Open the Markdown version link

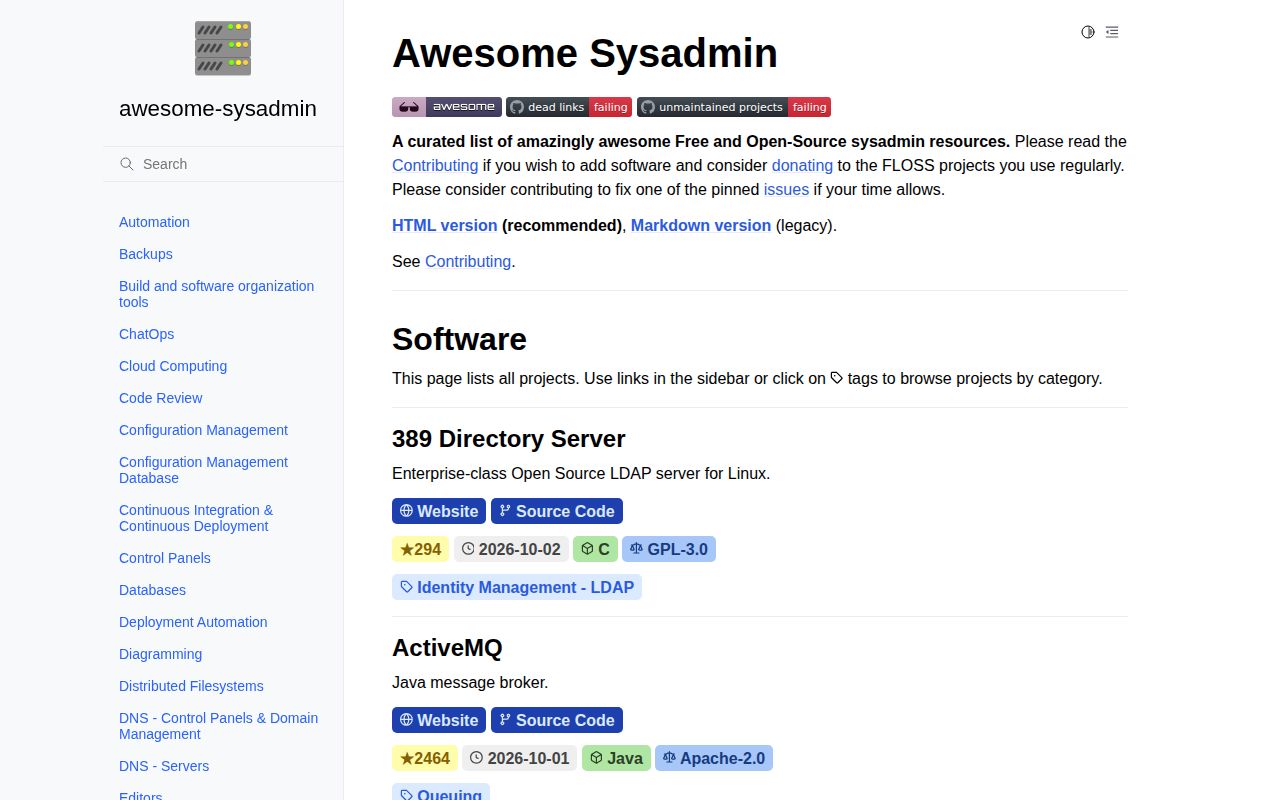pos(701,225)
